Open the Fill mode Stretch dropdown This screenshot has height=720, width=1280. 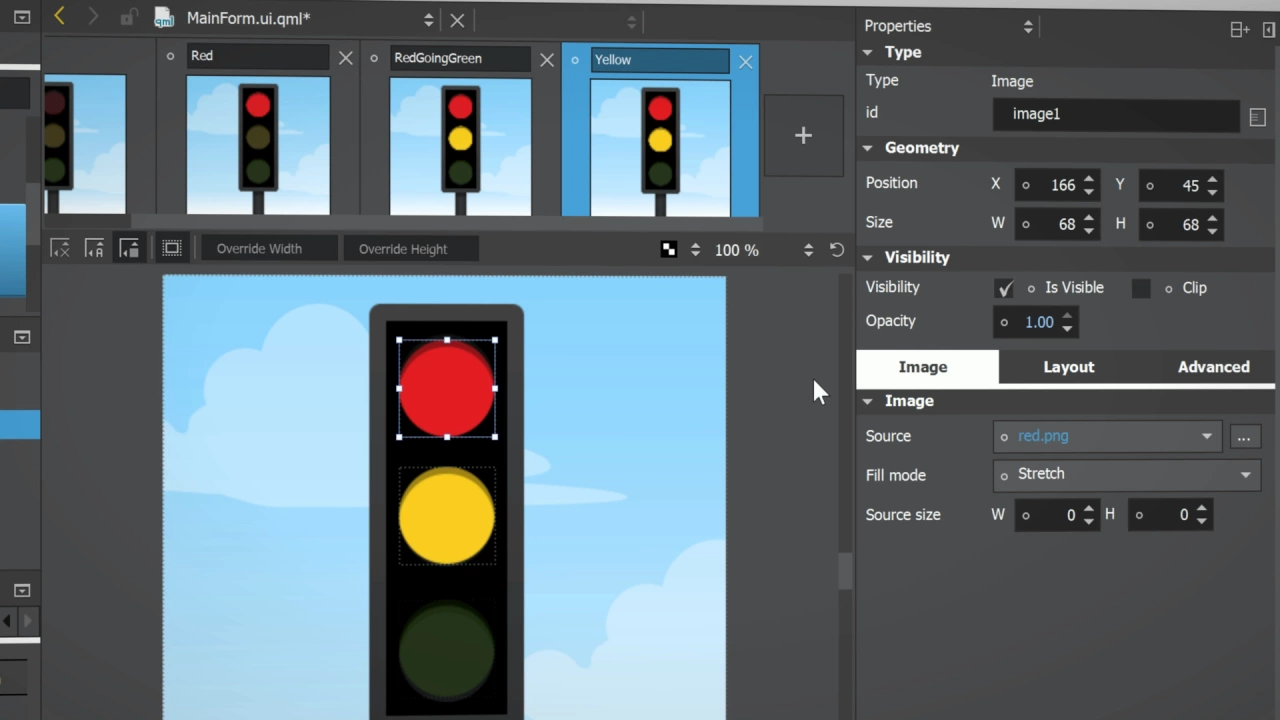tap(1126, 475)
